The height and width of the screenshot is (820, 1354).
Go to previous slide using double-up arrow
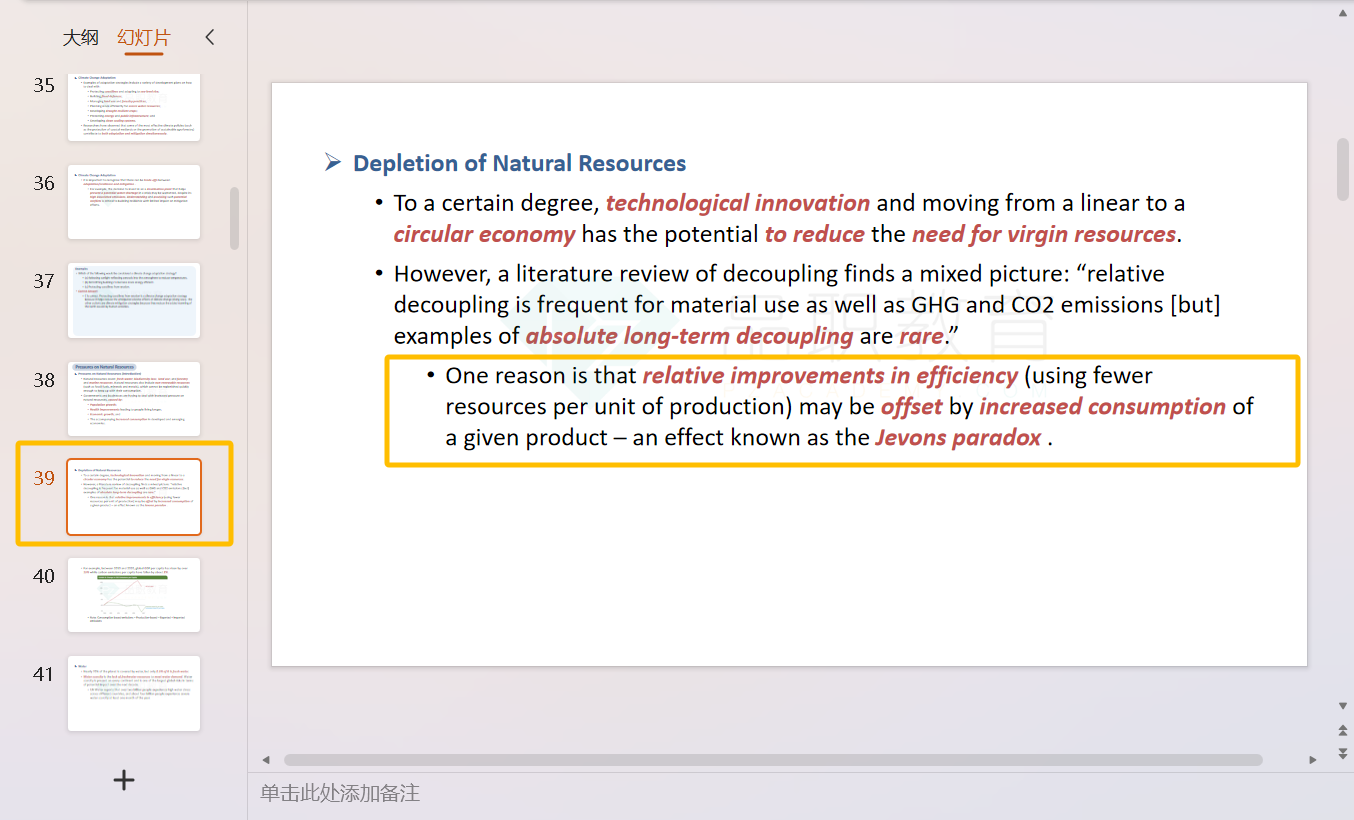(1344, 731)
